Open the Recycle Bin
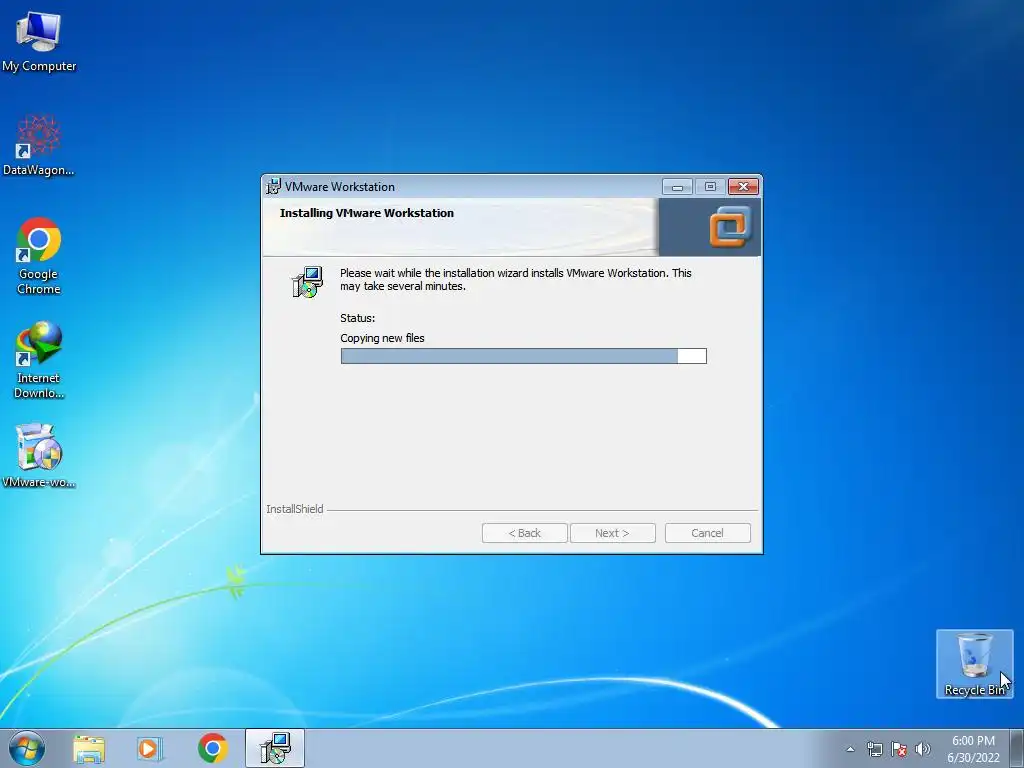Viewport: 1024px width, 768px height. [974, 664]
